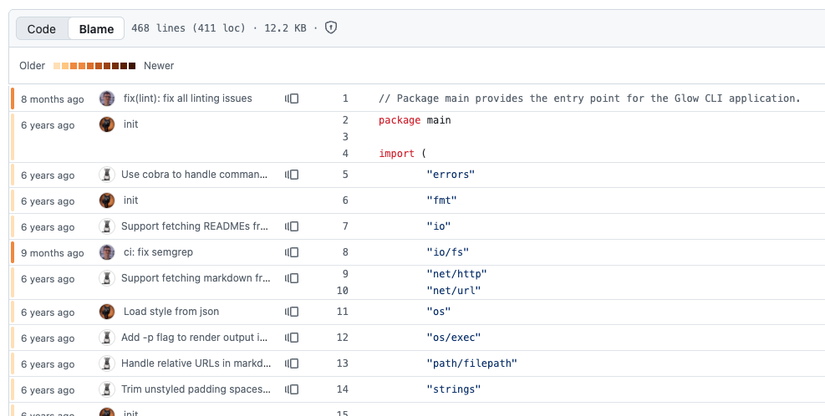Screen dimensions: 825x416
Task: Click the Glow CLI comment on line 1
Action: tap(589, 98)
